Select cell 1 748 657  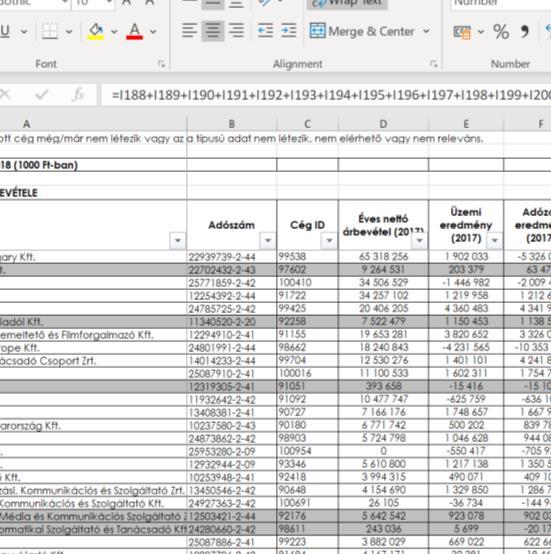tap(466, 412)
